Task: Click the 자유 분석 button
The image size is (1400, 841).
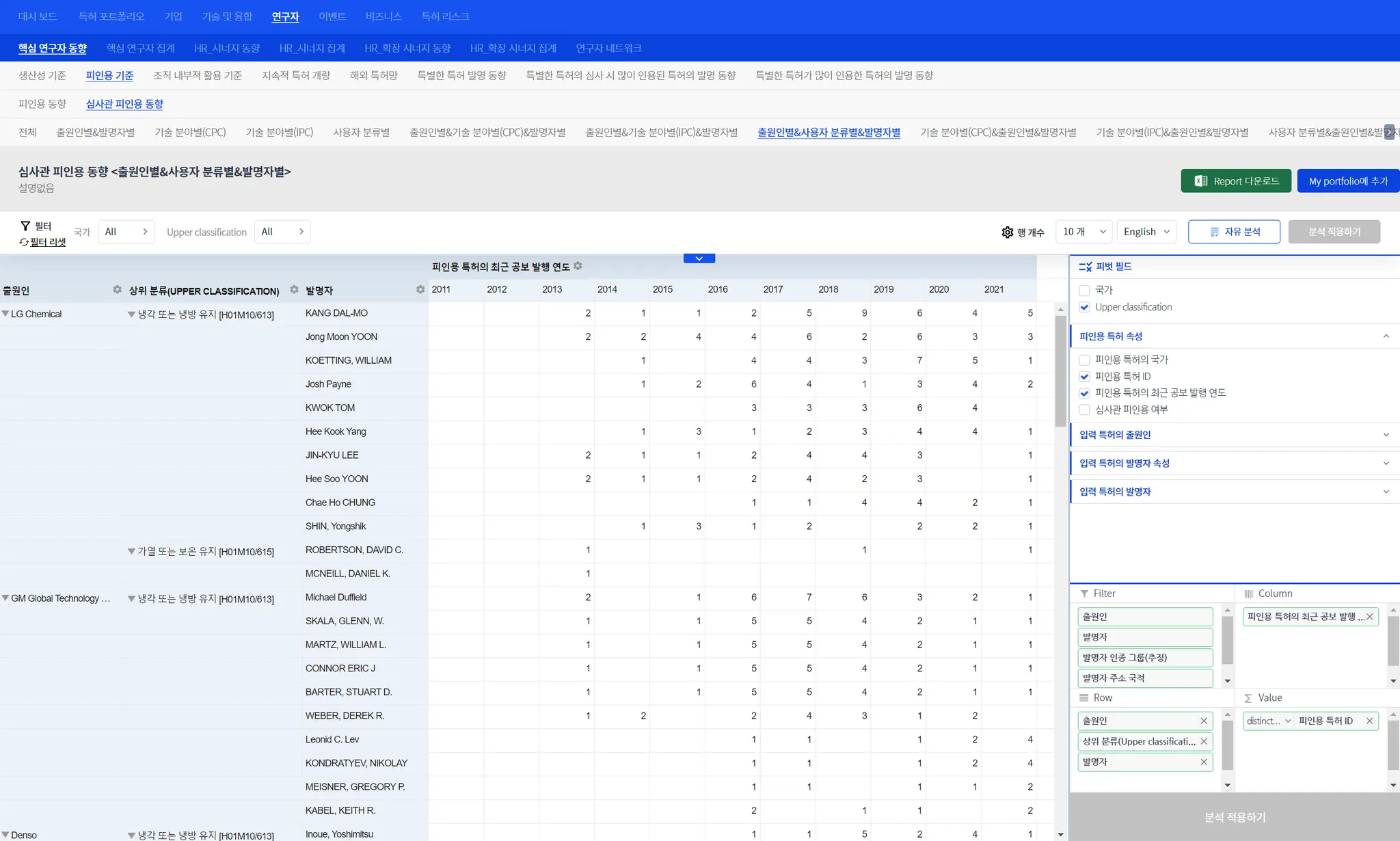Action: (x=1234, y=232)
